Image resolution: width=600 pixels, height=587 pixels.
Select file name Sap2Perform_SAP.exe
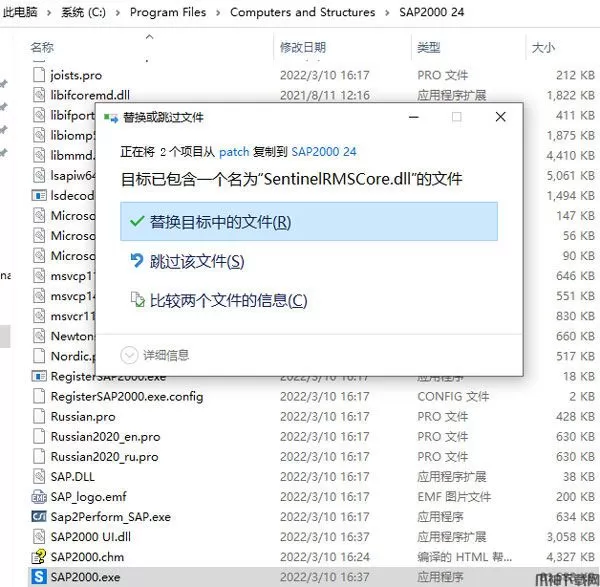pos(111,517)
